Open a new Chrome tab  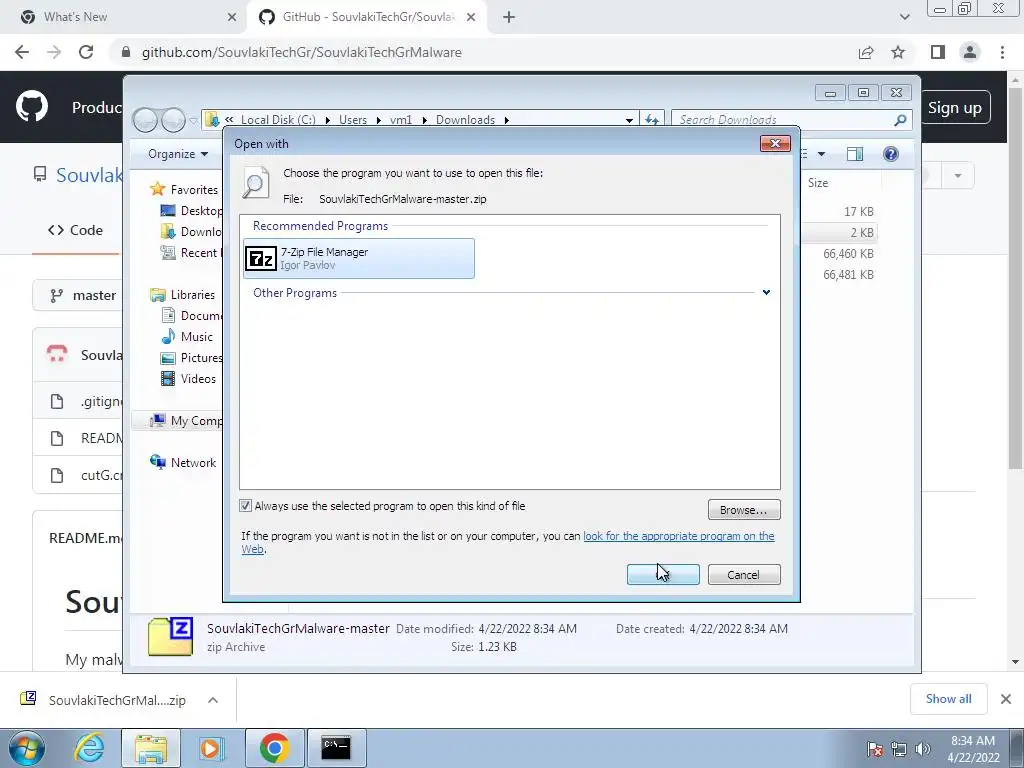509,17
